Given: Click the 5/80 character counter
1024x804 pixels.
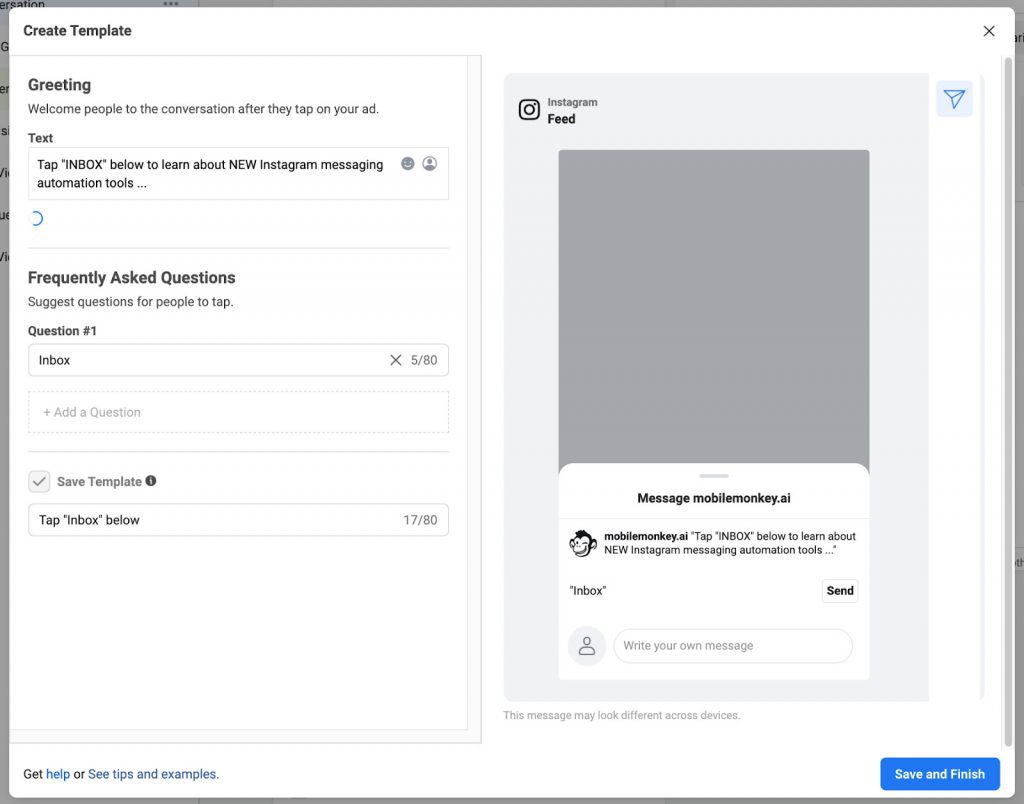Looking at the screenshot, I should click(x=424, y=360).
